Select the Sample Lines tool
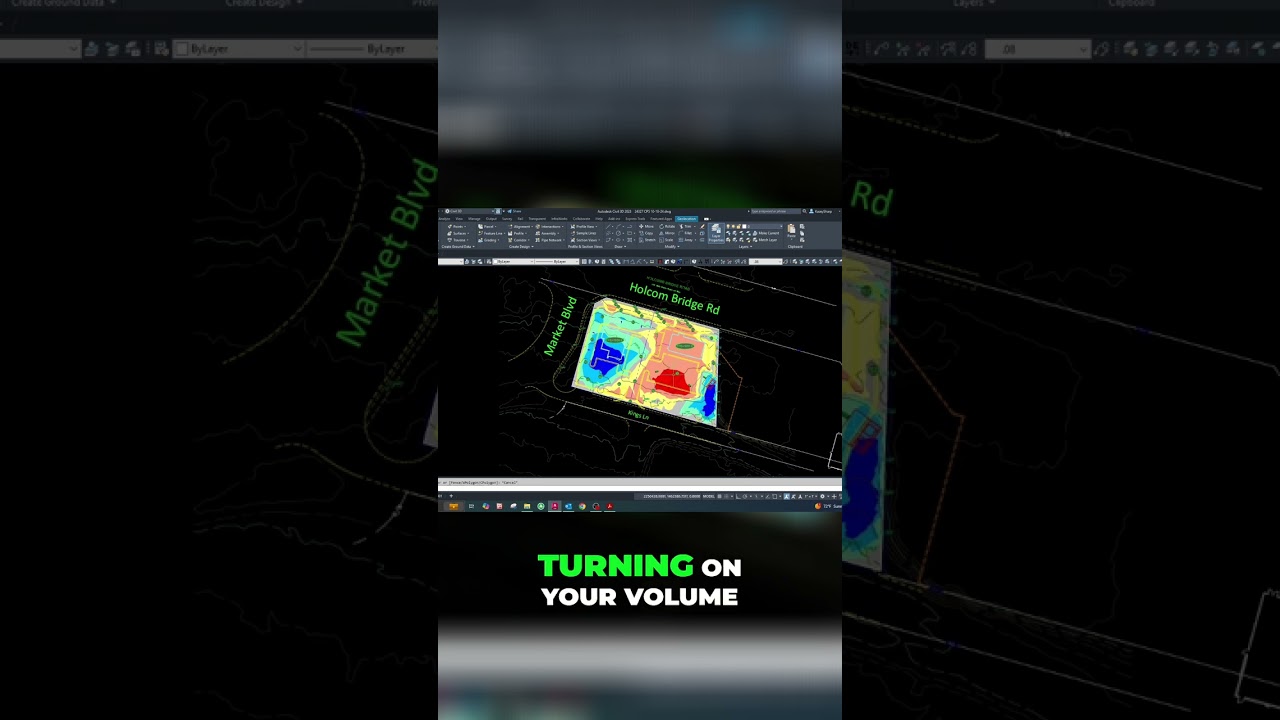The height and width of the screenshot is (720, 1280). [583, 233]
